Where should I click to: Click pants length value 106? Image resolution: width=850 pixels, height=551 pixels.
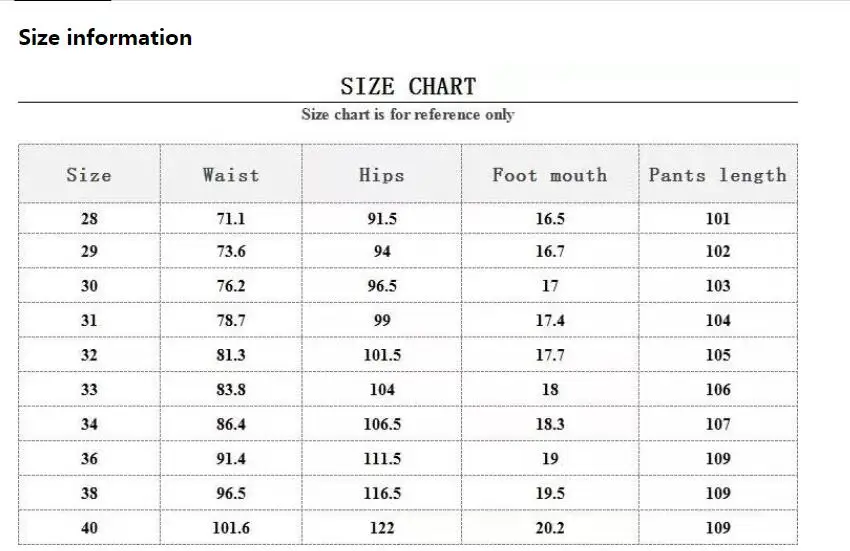tap(718, 389)
